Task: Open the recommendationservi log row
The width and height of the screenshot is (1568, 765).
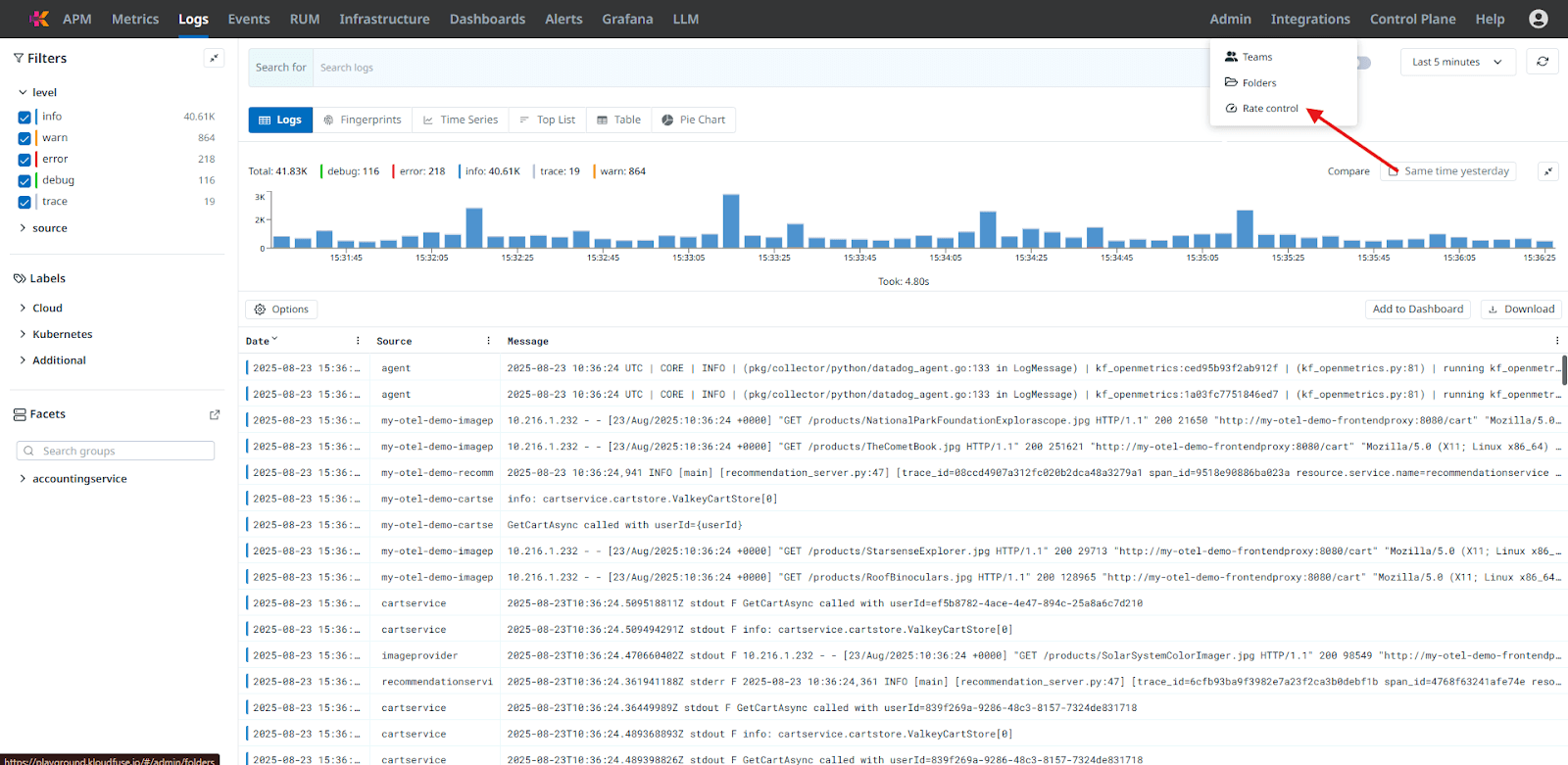Action: (x=902, y=682)
